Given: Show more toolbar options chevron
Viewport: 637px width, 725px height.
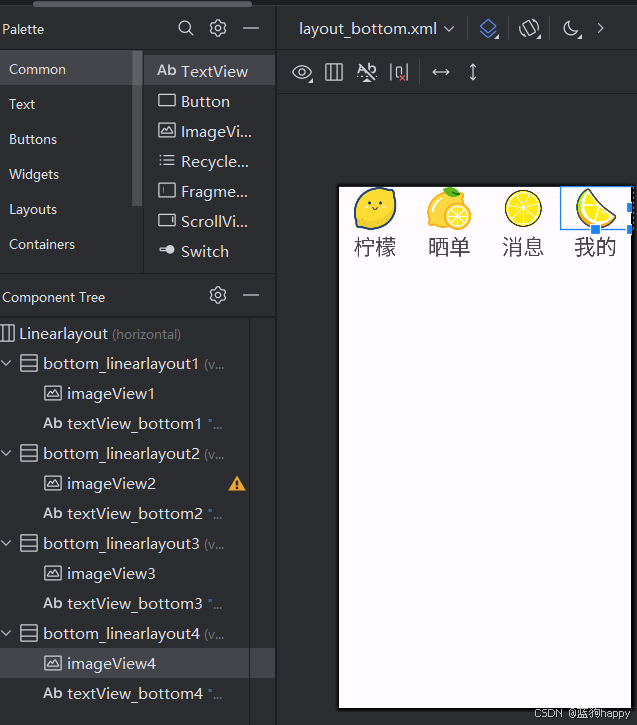Looking at the screenshot, I should pyautogui.click(x=600, y=29).
